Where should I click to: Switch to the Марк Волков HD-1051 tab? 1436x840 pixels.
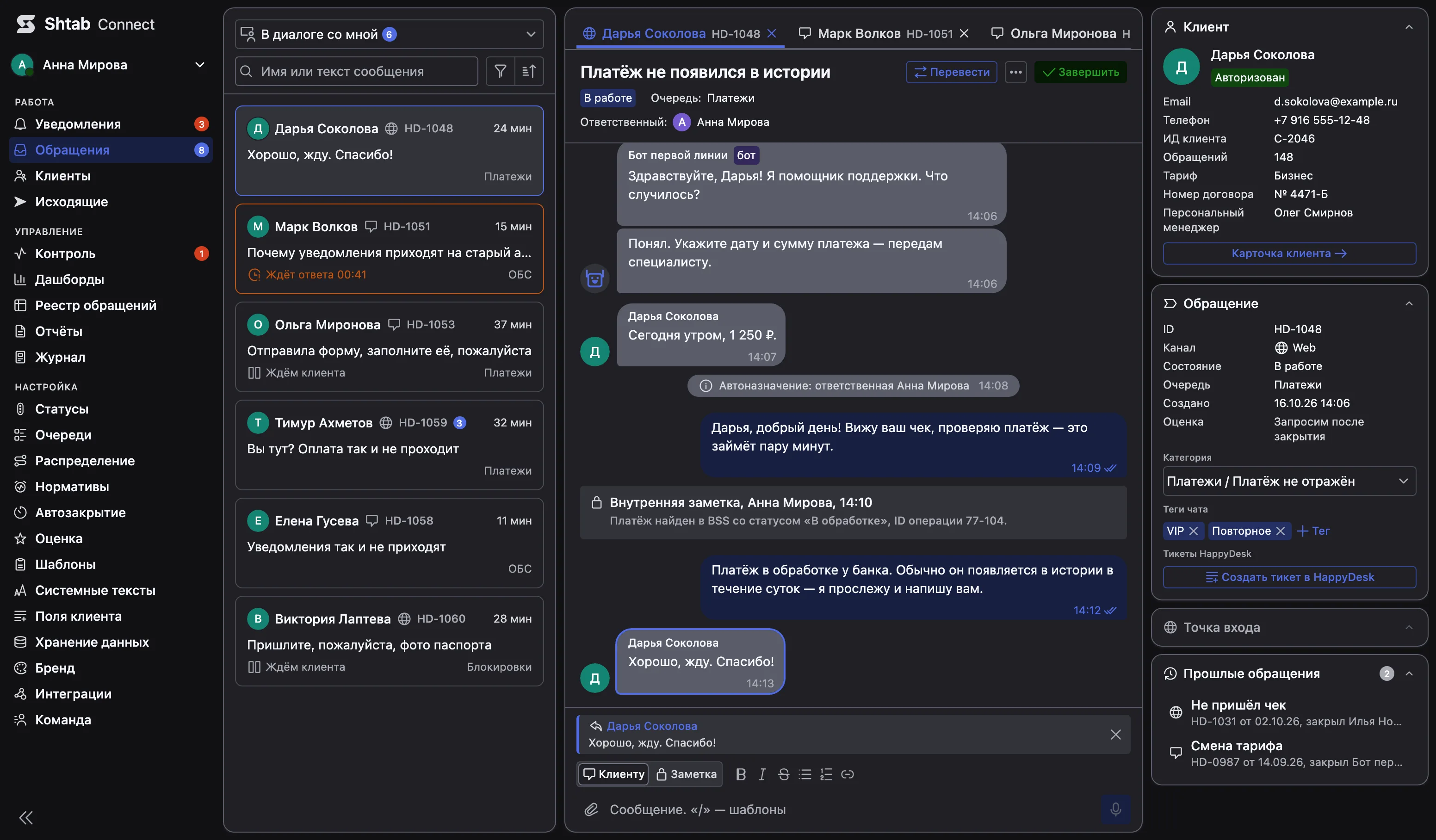(883, 33)
